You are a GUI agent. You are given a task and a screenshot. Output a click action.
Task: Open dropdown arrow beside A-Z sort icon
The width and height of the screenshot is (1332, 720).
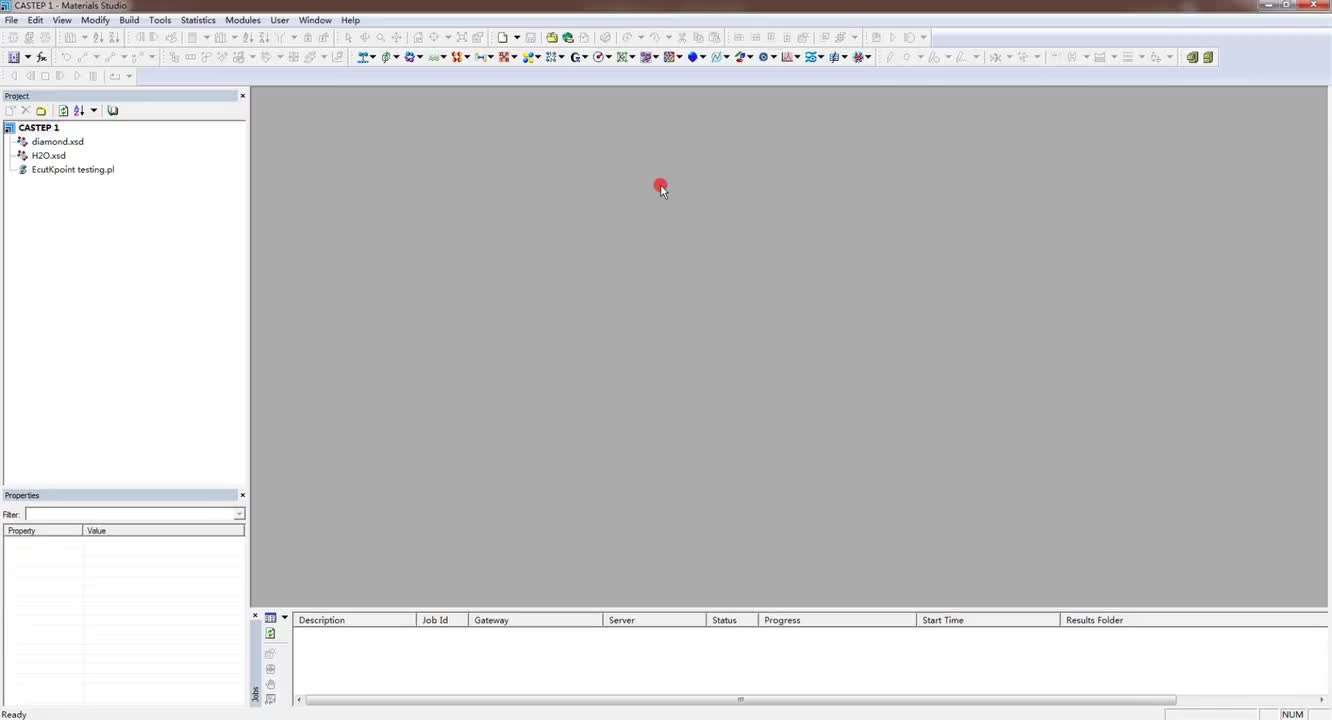[94, 111]
